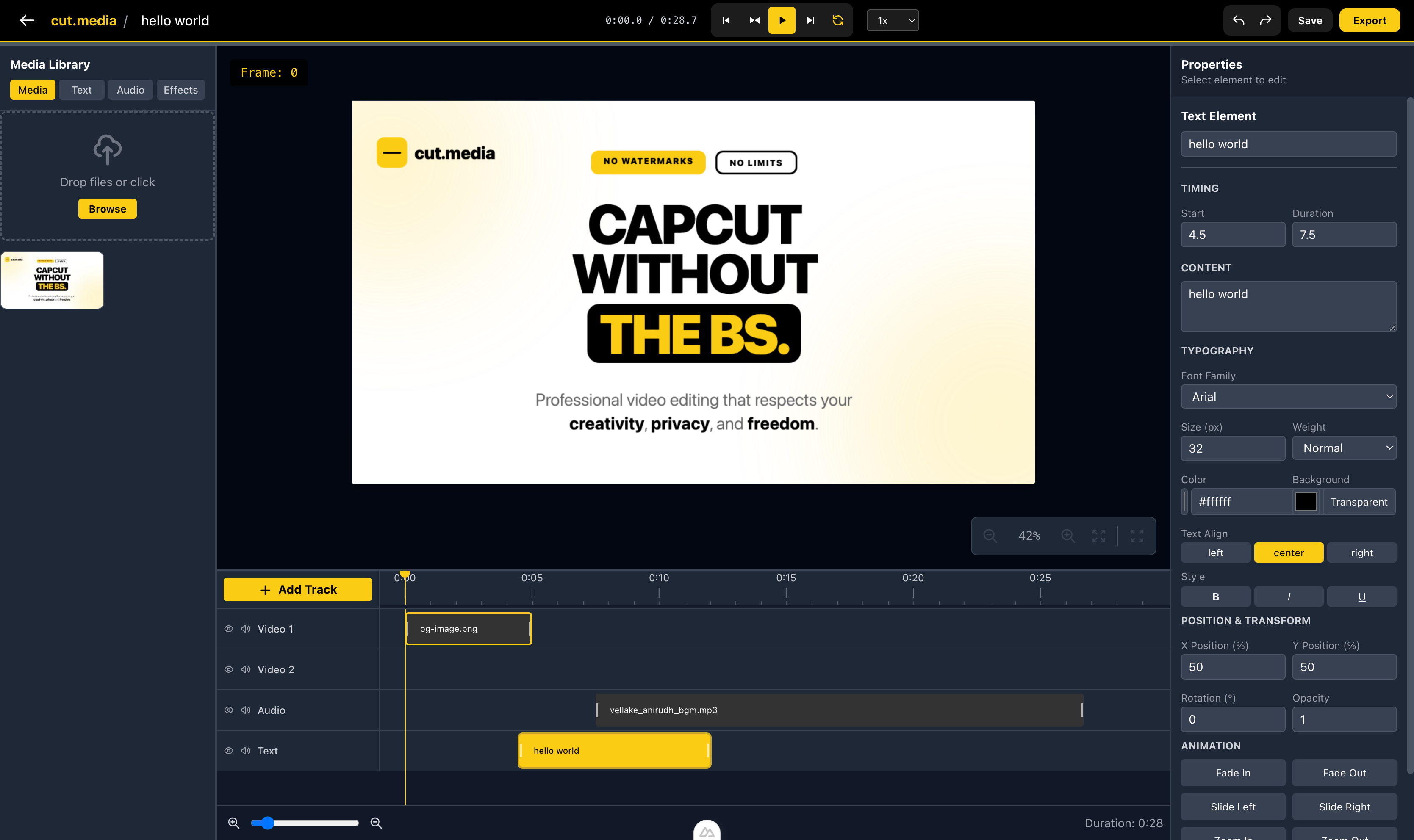Click the X Position field

1233,667
